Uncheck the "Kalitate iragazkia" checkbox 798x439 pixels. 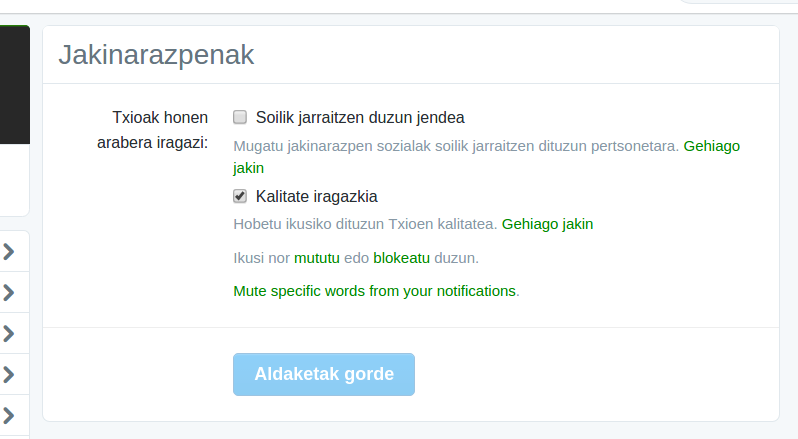point(240,196)
